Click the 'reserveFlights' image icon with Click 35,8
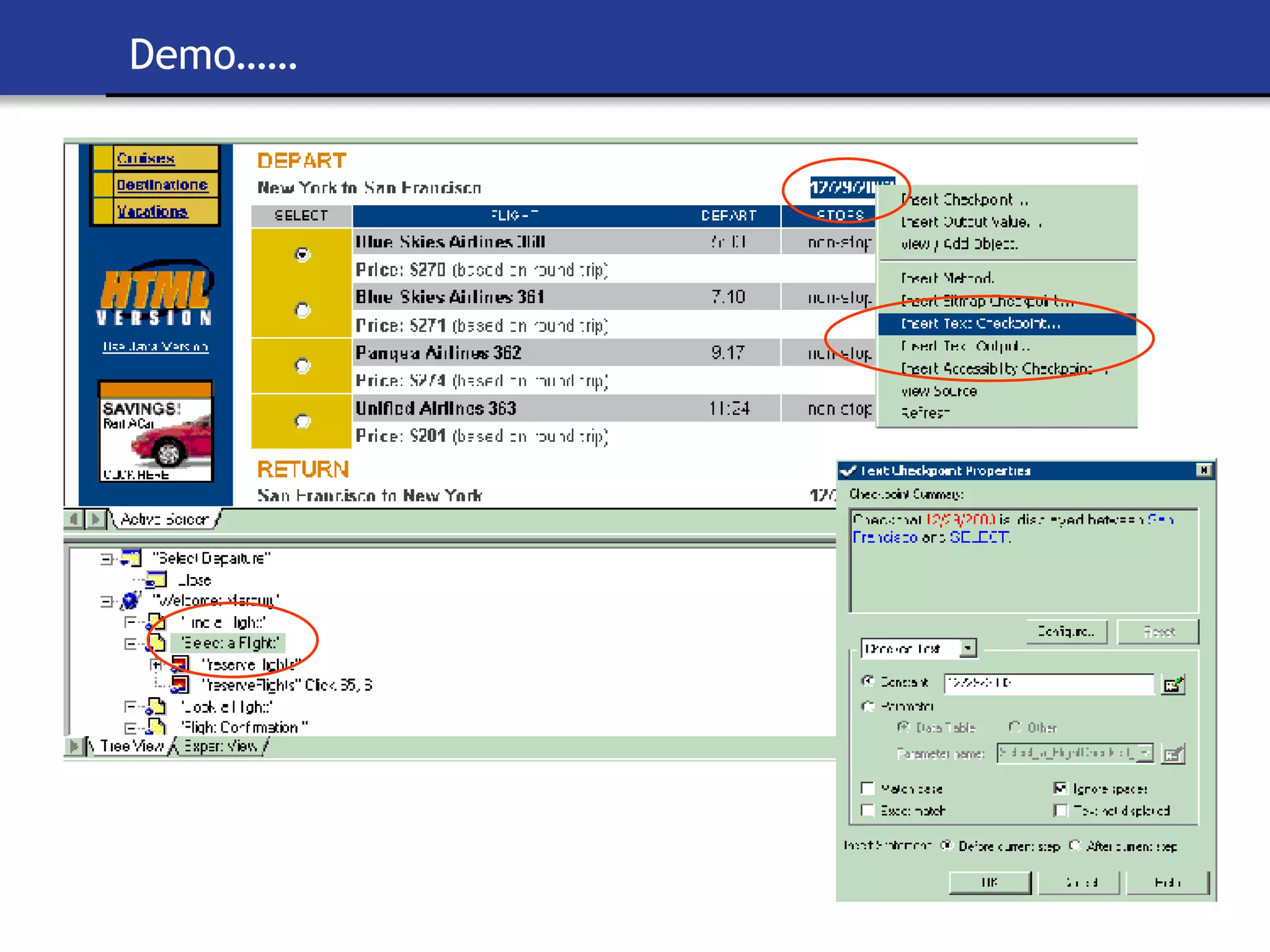Screen dimensions: 1270x952 (179, 685)
